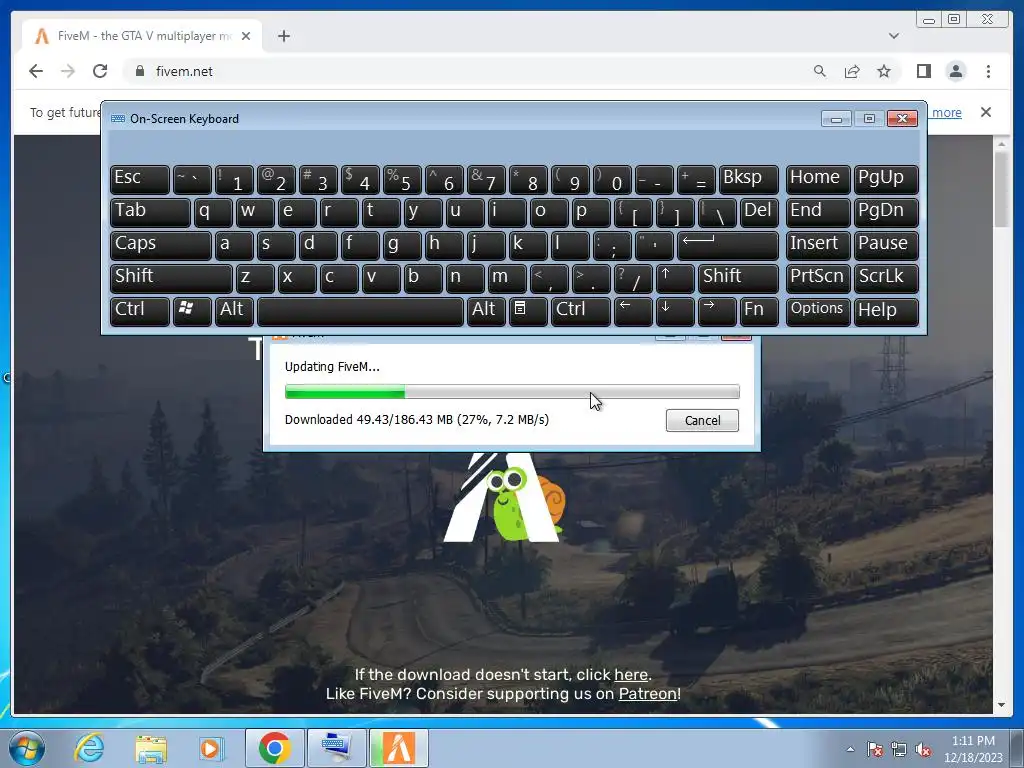
Task: Switch to FiveM taskbar item
Action: [399, 748]
